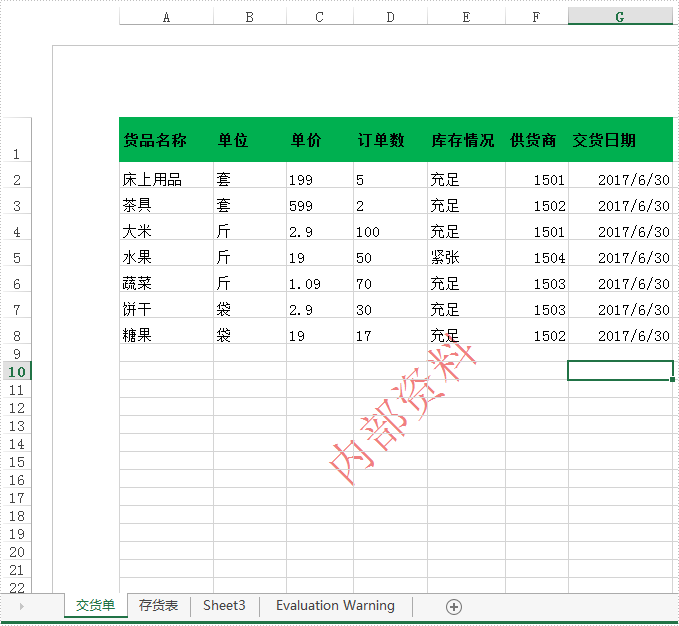This screenshot has width=679, height=626.
Task: Add a new sheet with the plus icon
Action: (453, 607)
